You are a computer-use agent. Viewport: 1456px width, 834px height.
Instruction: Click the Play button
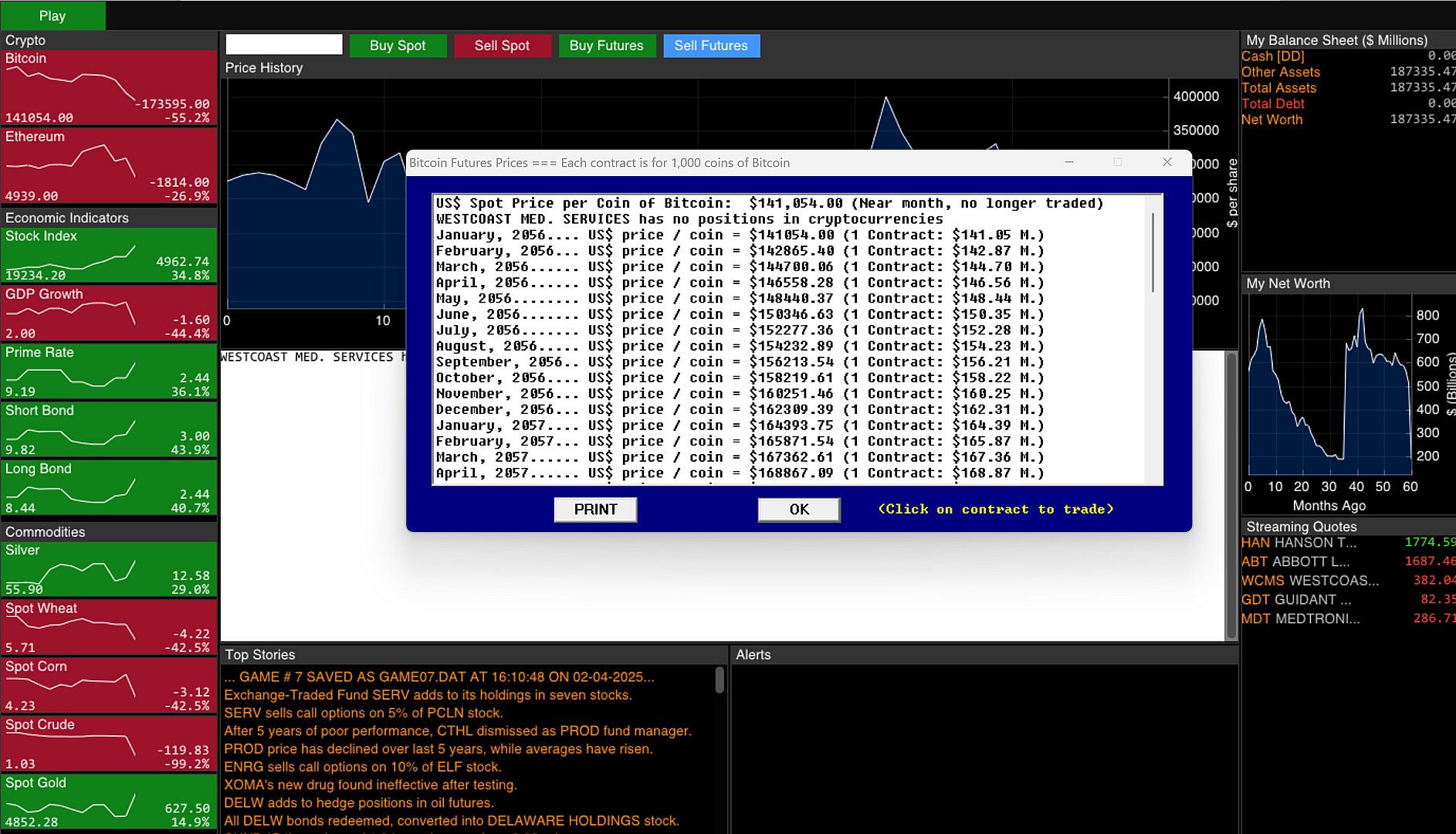pyautogui.click(x=52, y=15)
